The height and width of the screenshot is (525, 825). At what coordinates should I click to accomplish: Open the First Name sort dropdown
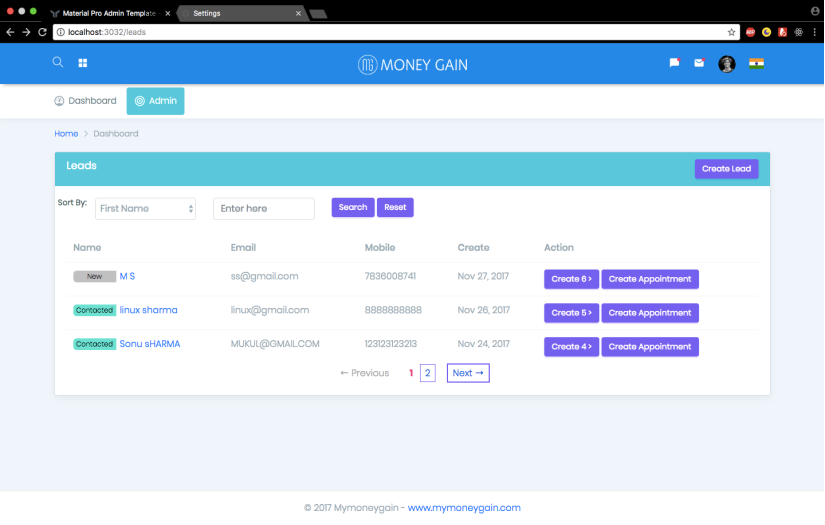pos(145,208)
